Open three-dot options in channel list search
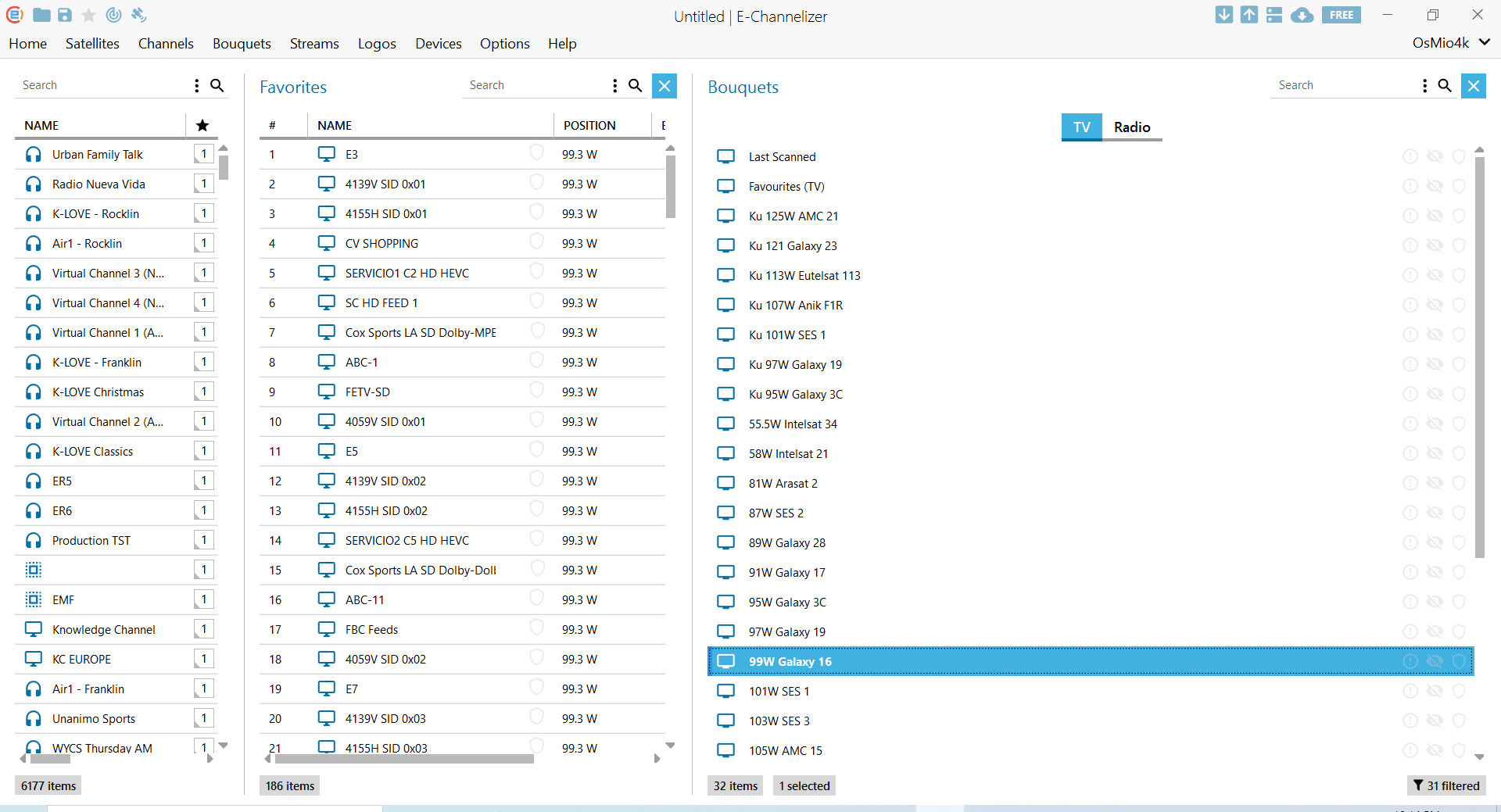 196,86
